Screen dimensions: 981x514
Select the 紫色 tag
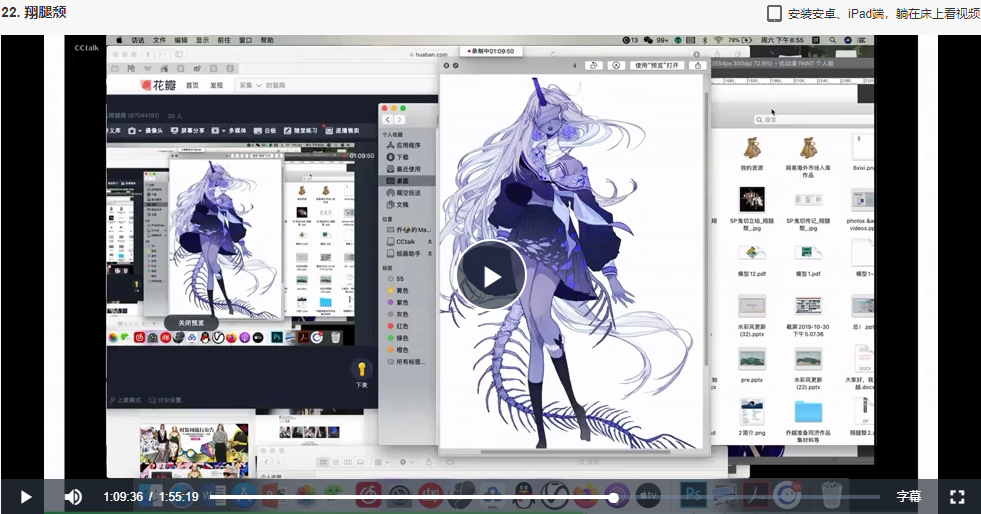click(x=402, y=303)
